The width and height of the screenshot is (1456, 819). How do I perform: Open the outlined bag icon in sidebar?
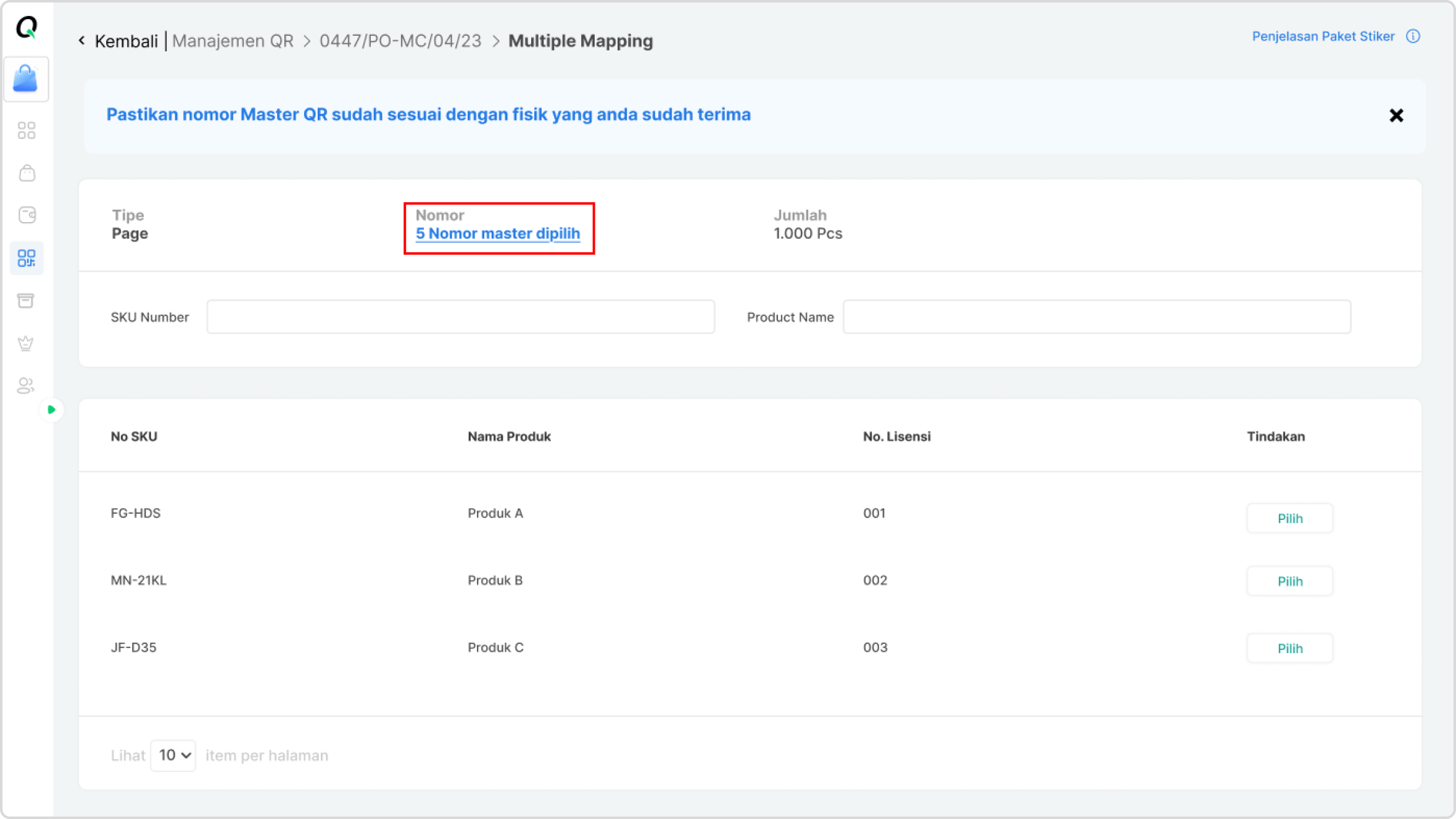(27, 173)
